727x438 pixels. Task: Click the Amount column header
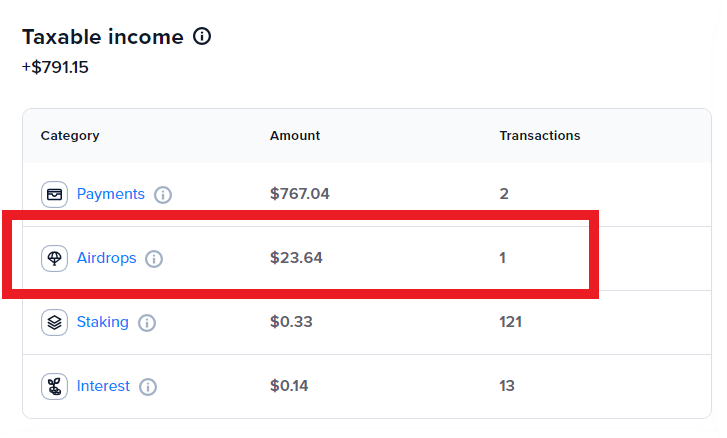click(x=295, y=135)
